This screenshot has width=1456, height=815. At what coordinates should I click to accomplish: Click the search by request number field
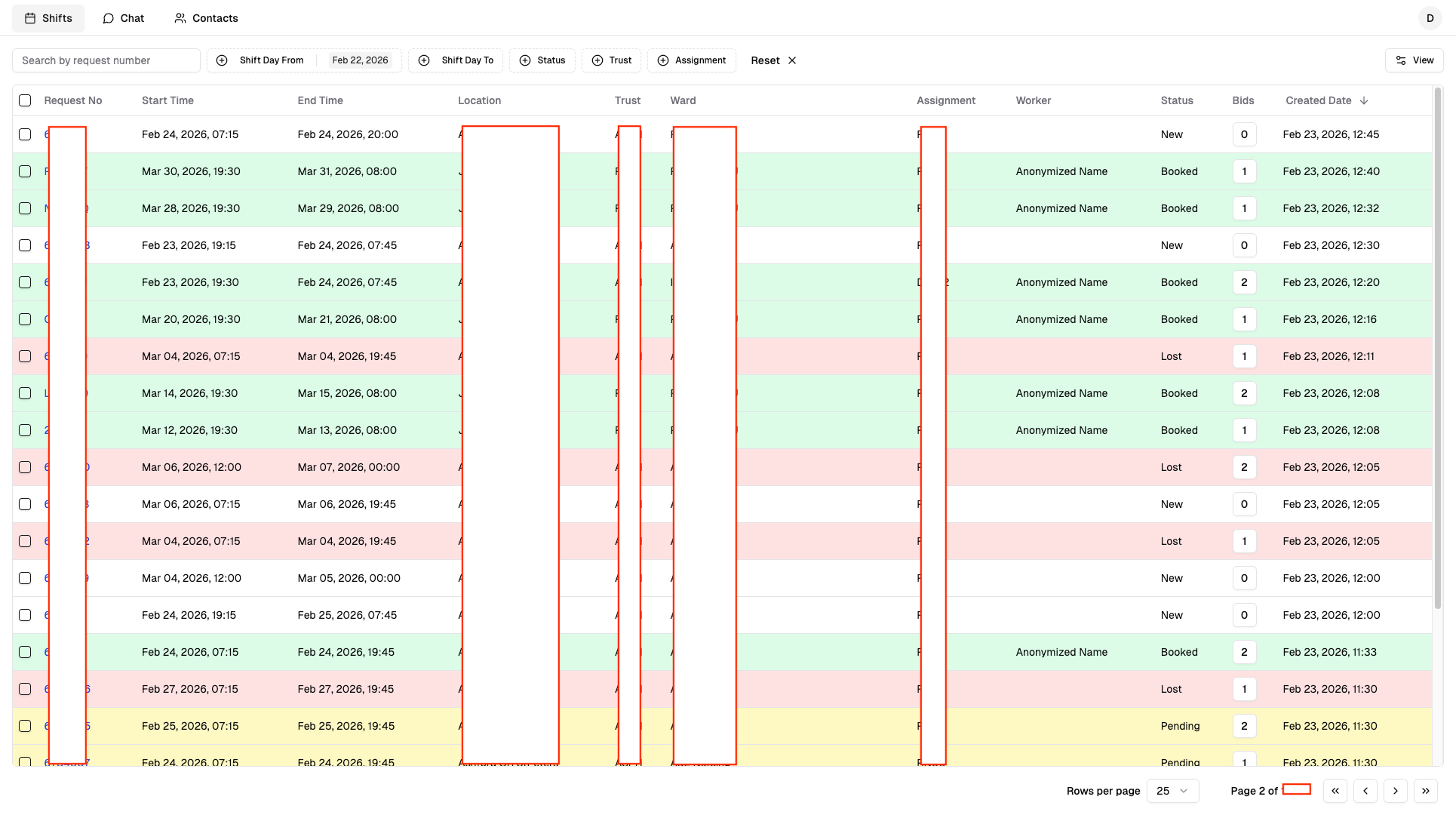click(x=106, y=60)
